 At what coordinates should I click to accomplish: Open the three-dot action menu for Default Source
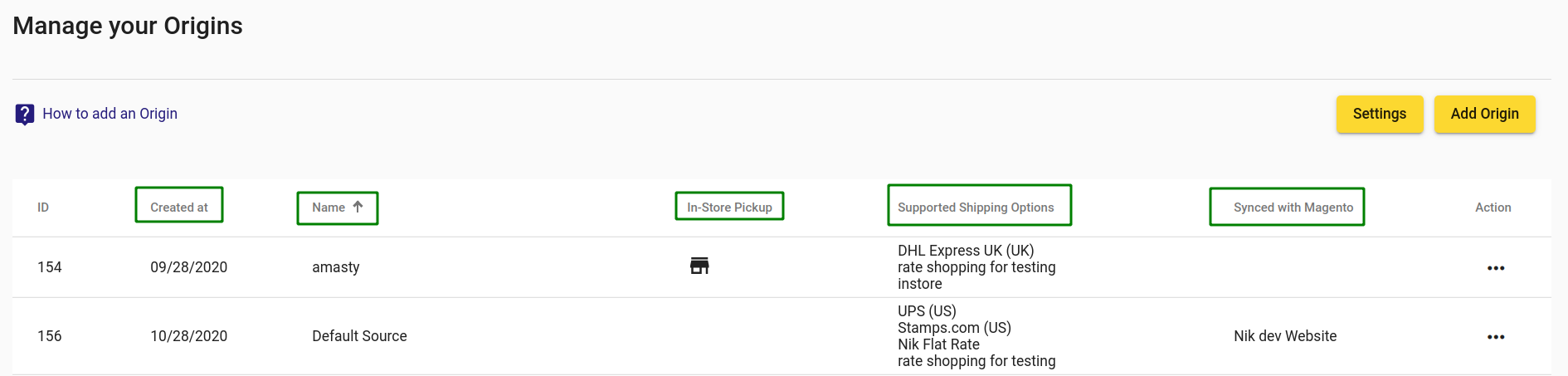tap(1496, 337)
